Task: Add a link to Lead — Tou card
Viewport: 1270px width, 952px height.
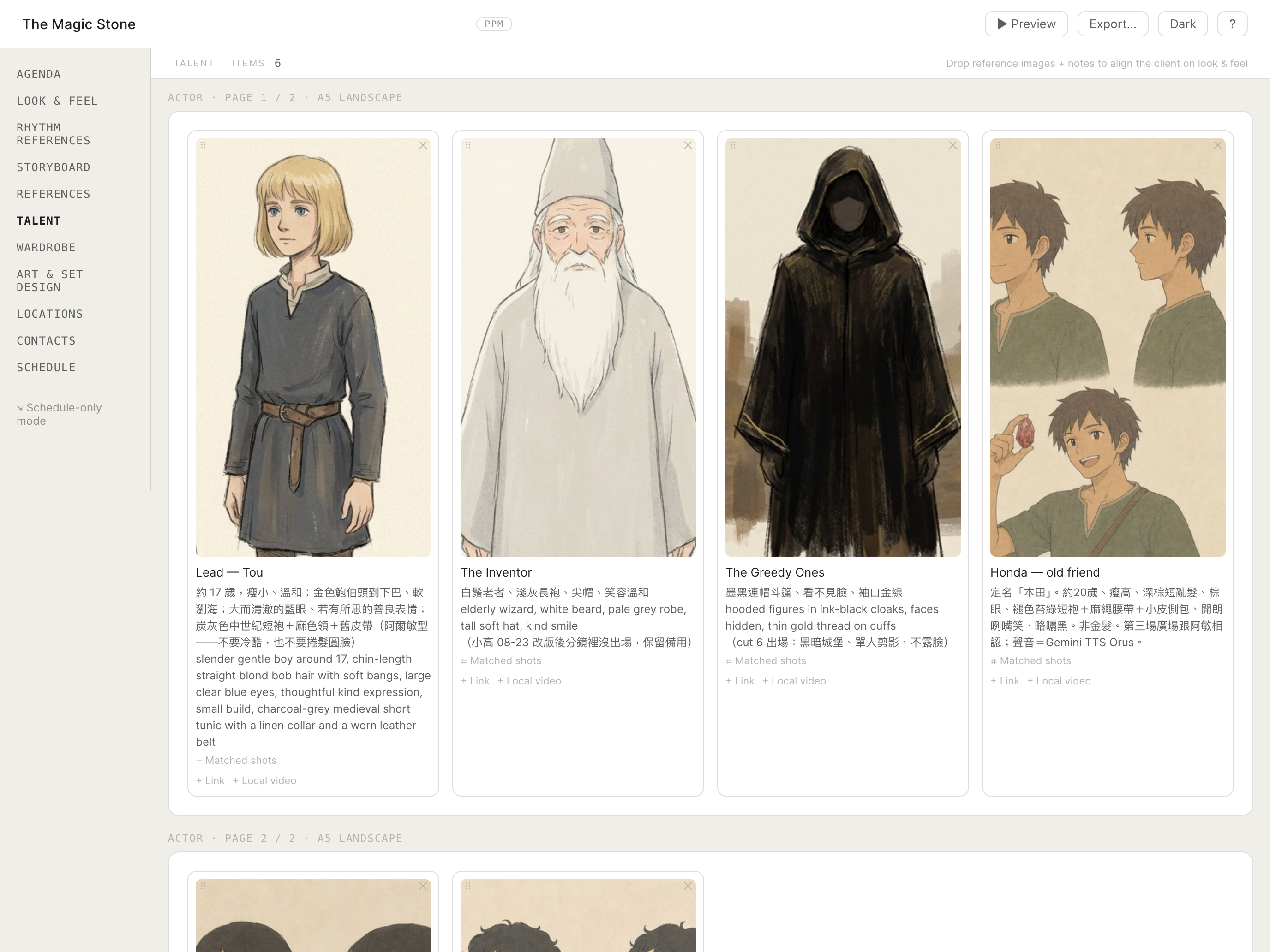Action: 210,781
